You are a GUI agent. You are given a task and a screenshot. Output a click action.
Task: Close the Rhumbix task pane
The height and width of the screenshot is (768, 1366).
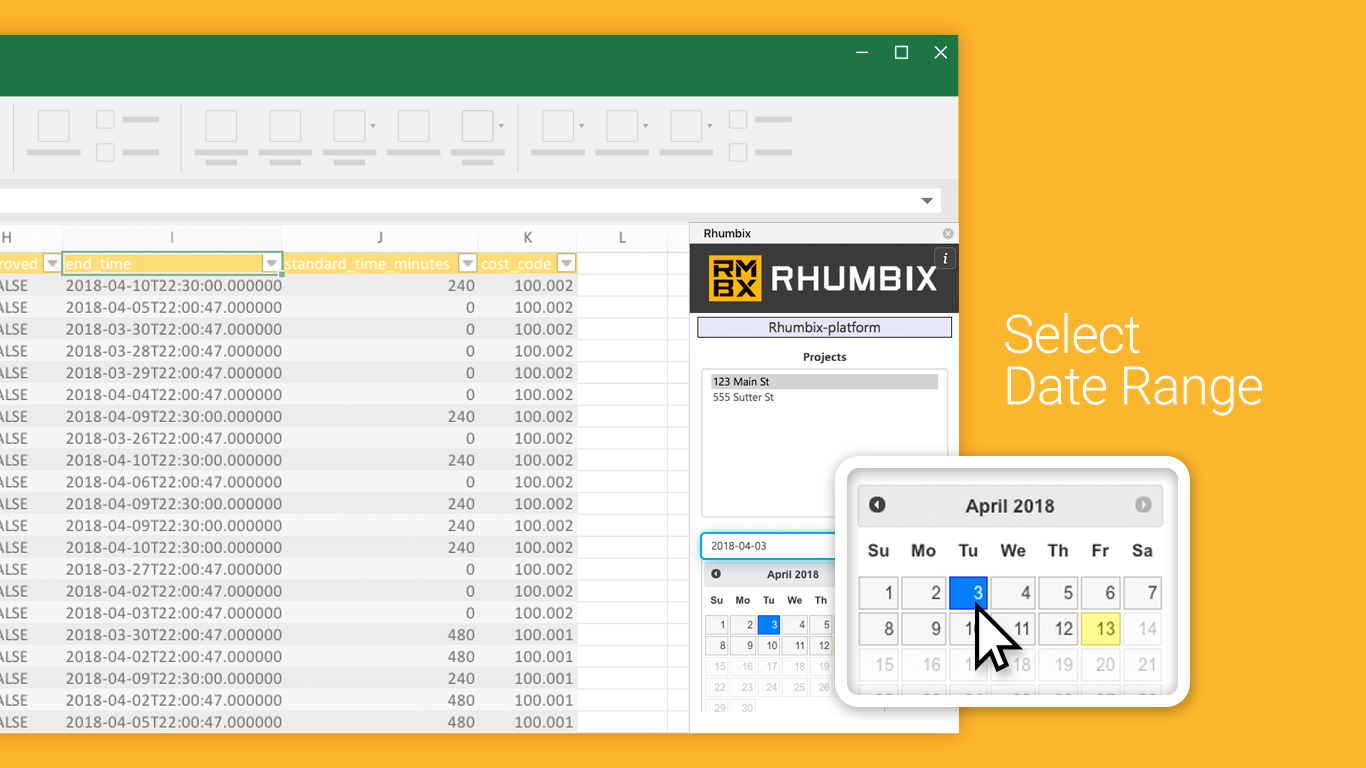(948, 233)
